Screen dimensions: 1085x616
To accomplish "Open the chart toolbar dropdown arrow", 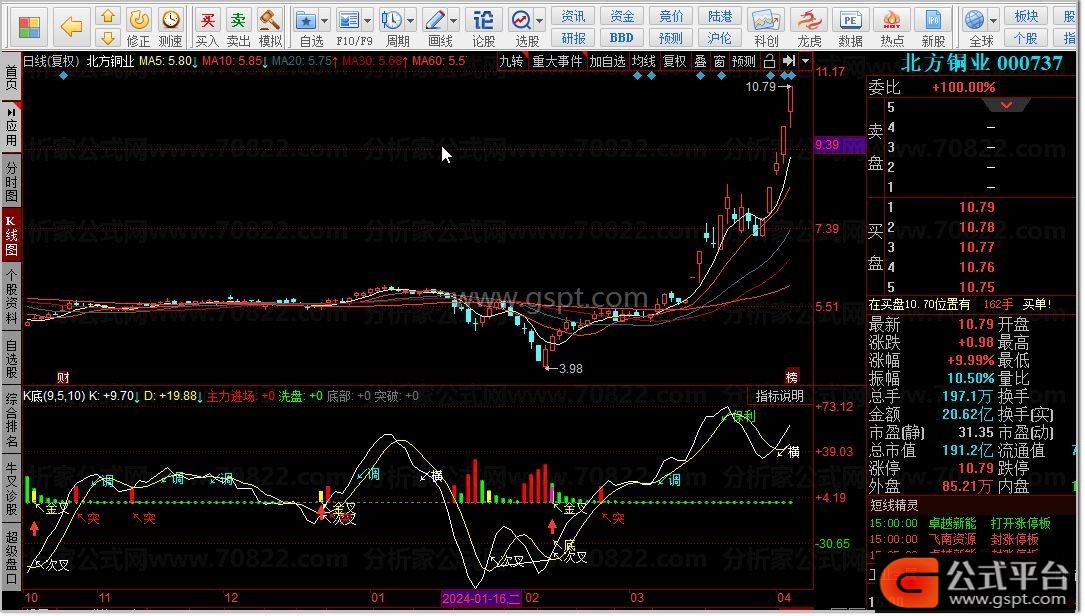I will click(x=805, y=61).
